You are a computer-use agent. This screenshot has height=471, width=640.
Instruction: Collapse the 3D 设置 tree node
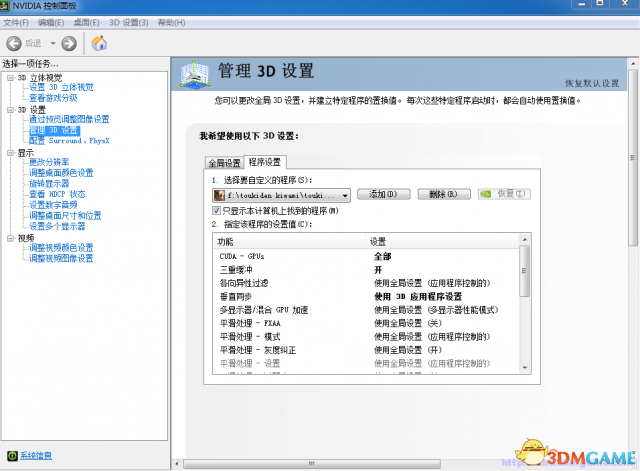pyautogui.click(x=10, y=110)
